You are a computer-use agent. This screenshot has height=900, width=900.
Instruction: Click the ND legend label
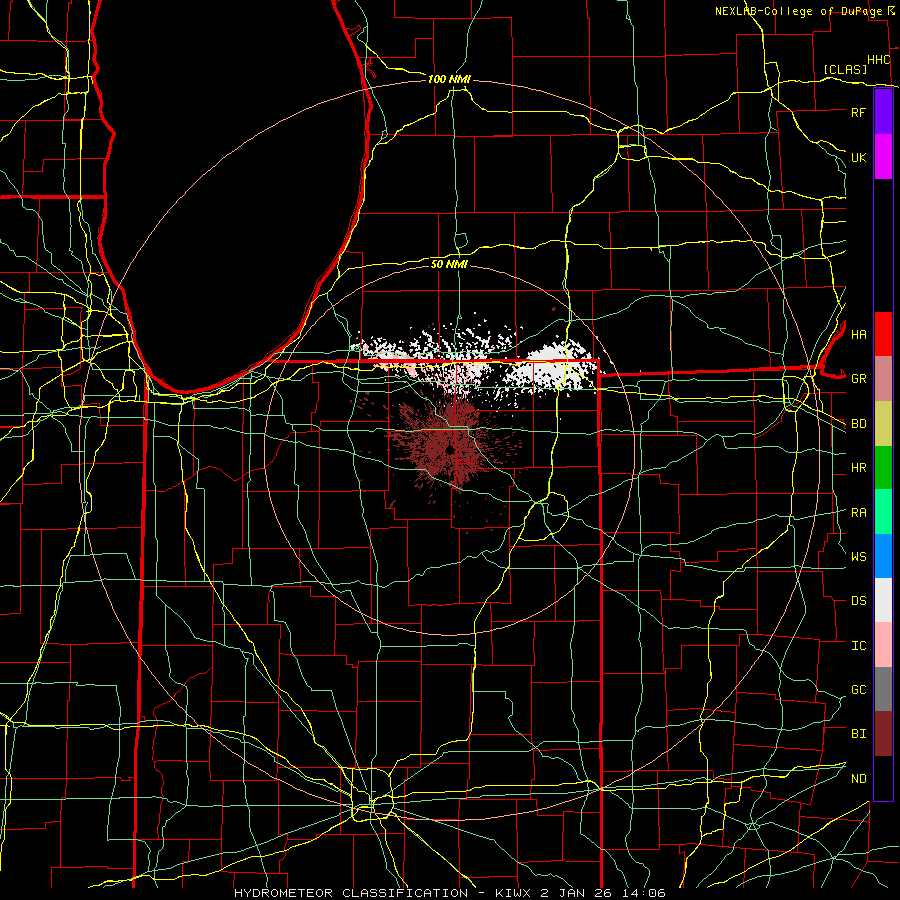tap(858, 779)
